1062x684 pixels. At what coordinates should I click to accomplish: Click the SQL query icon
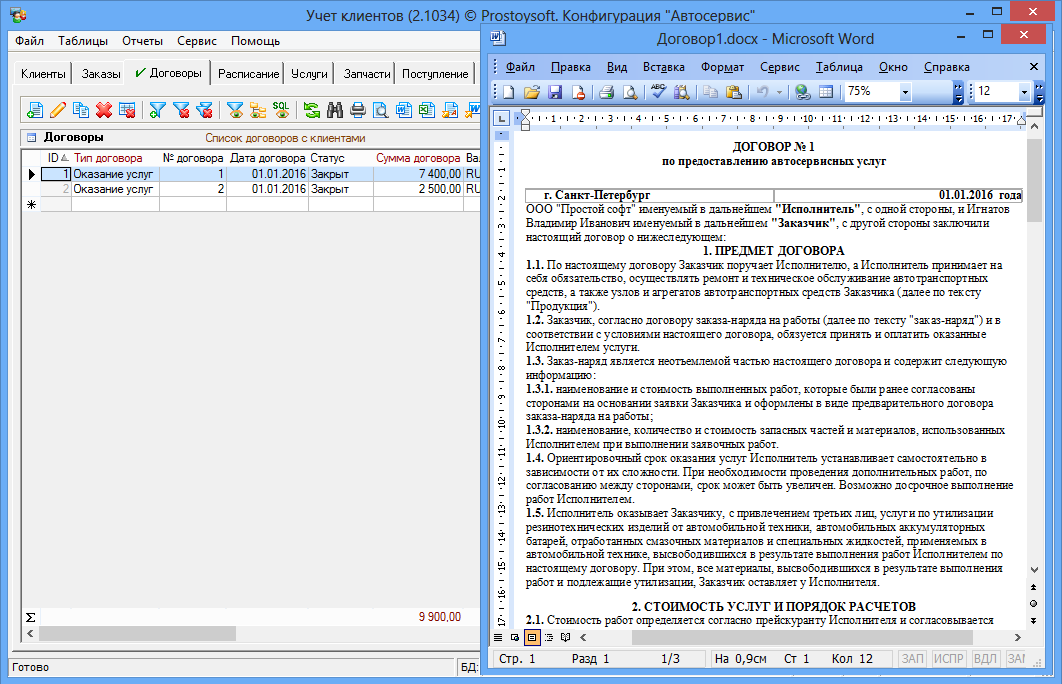(x=281, y=110)
